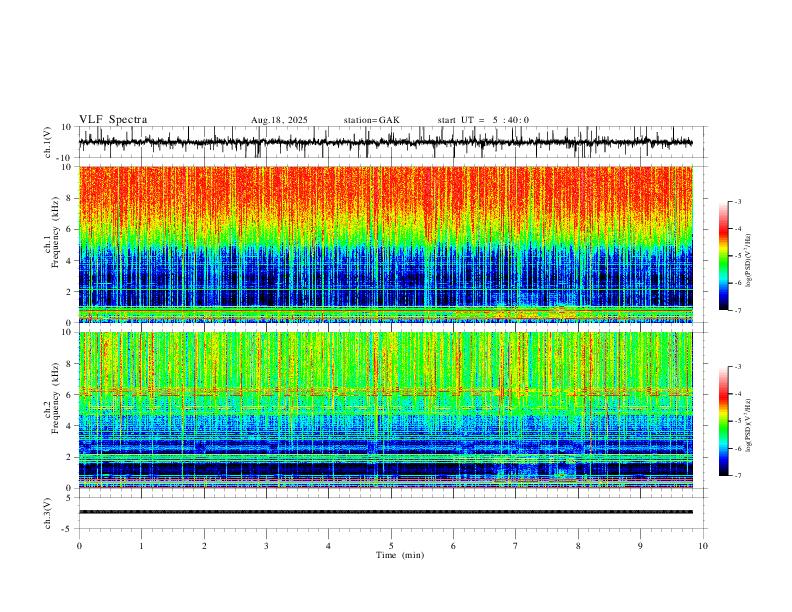Select the "ch.3(V)" axis label
This screenshot has height=612, width=792.
[48, 514]
